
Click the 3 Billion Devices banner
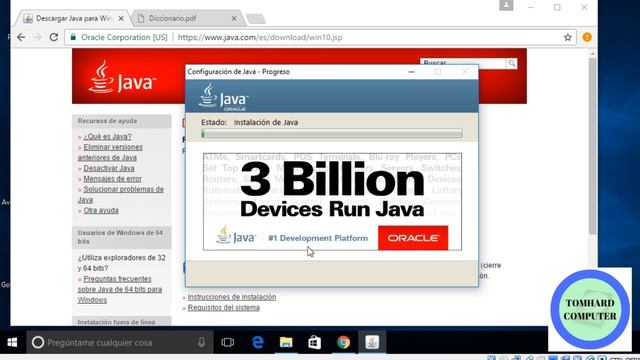(332, 202)
